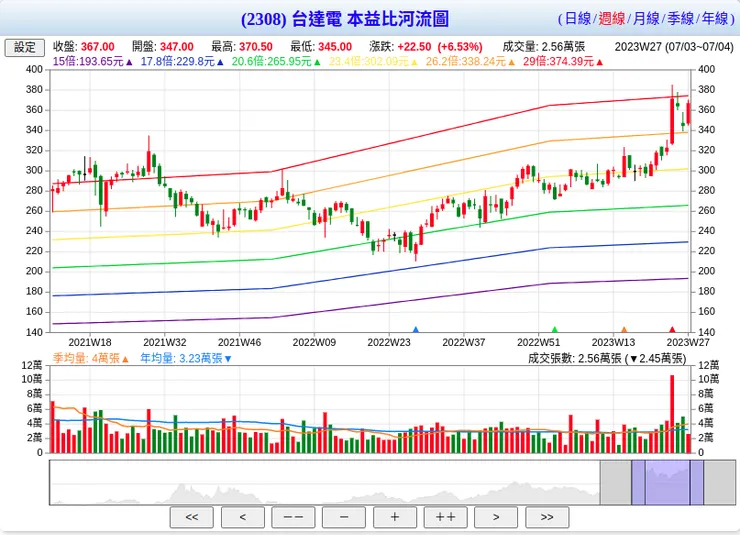Jump to latest data with >> button
The height and width of the screenshot is (535, 740).
547,518
